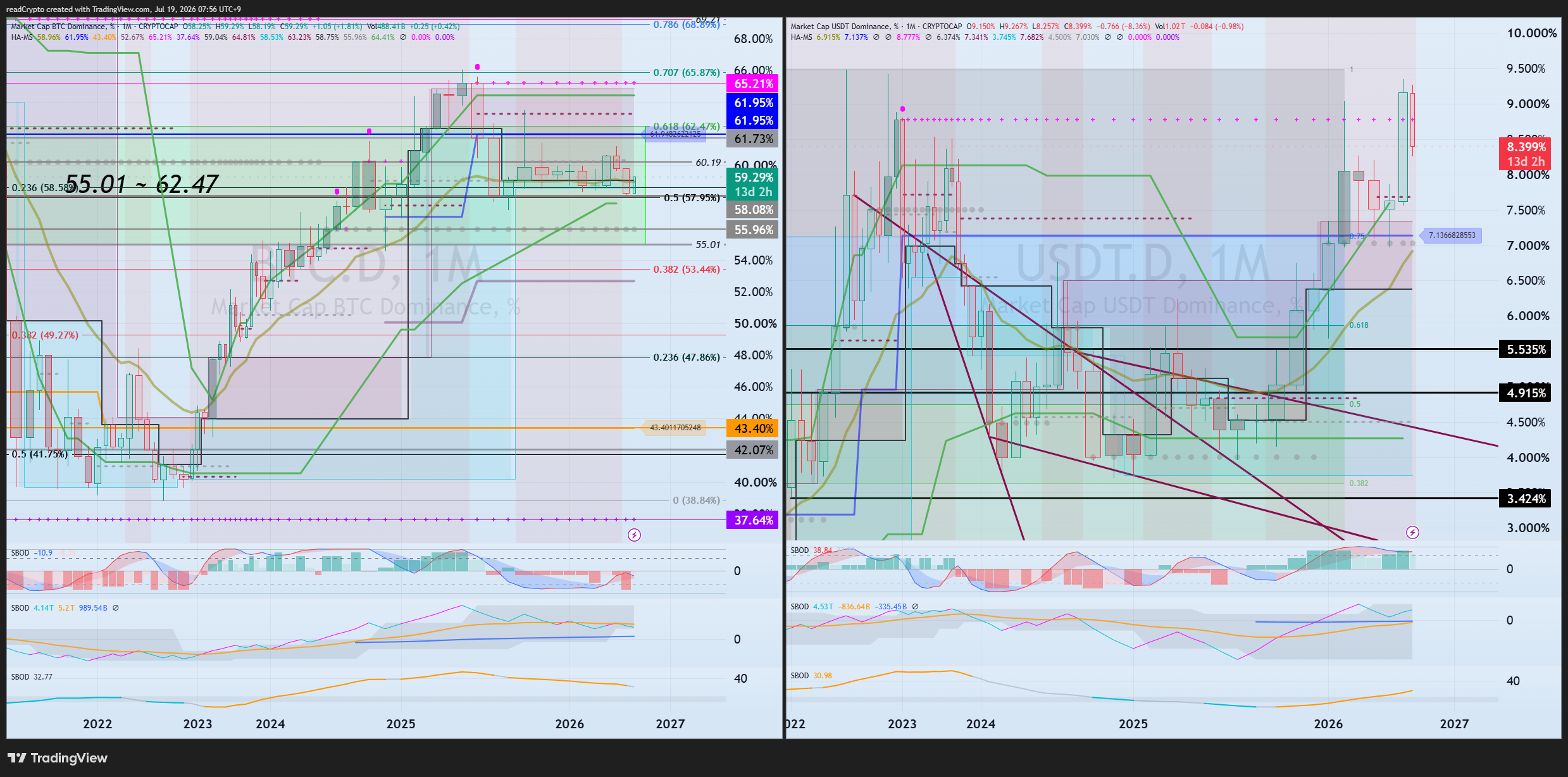Select the SBOD 38.84 legend on USDT chart
The image size is (1568, 777).
click(811, 550)
